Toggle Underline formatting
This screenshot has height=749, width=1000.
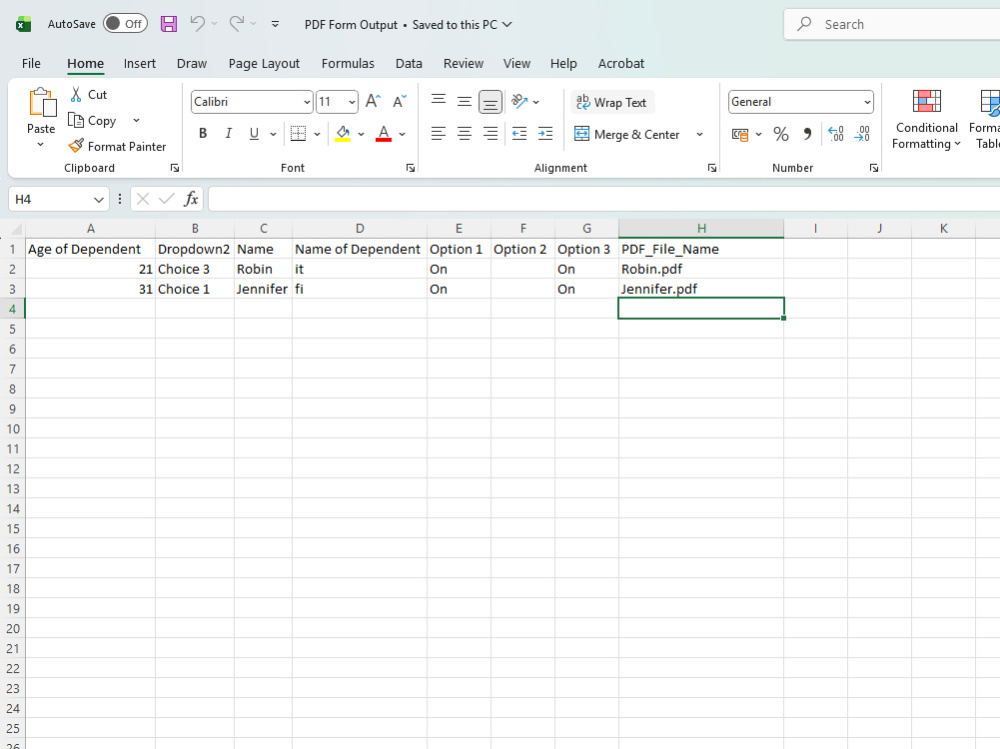pyautogui.click(x=254, y=133)
